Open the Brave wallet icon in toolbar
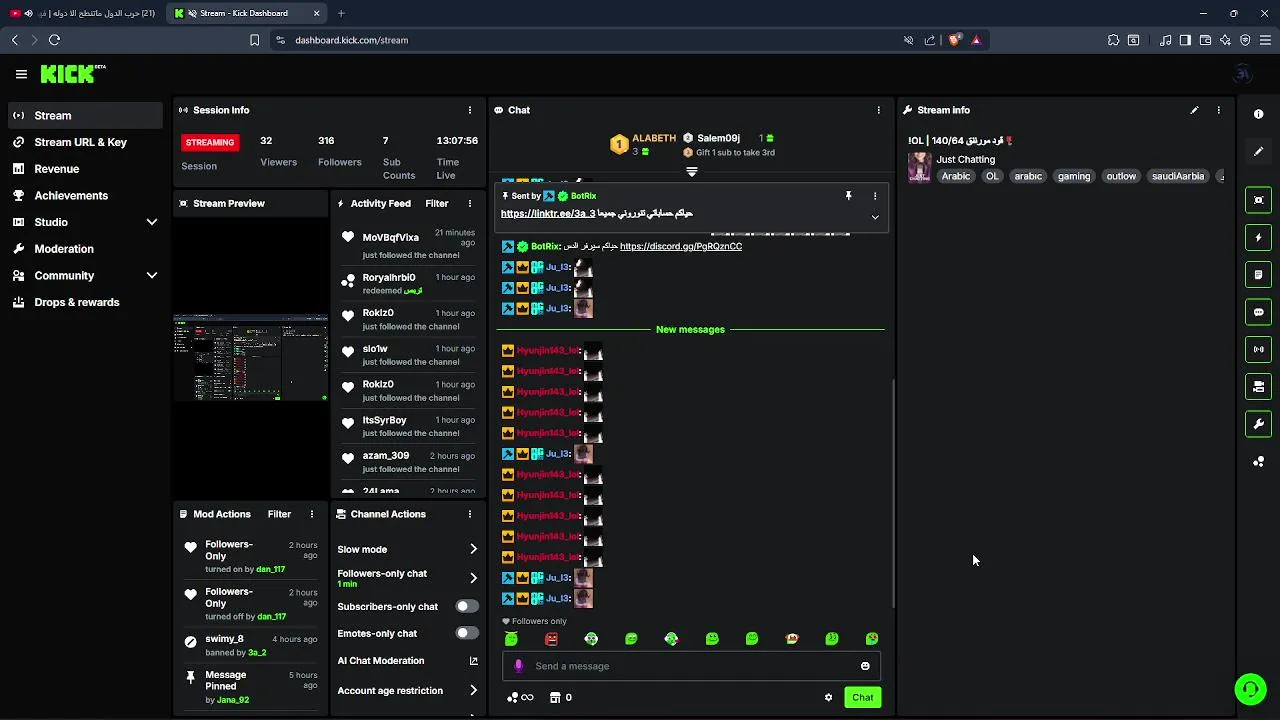 [x=1205, y=40]
